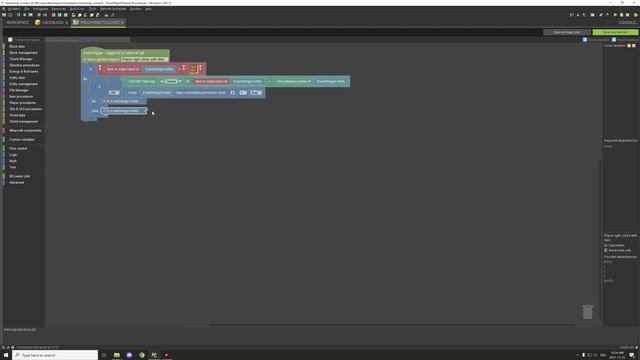The width and height of the screenshot is (640, 360).
Task: Open the Windows Start menu
Action: [x=6, y=355]
